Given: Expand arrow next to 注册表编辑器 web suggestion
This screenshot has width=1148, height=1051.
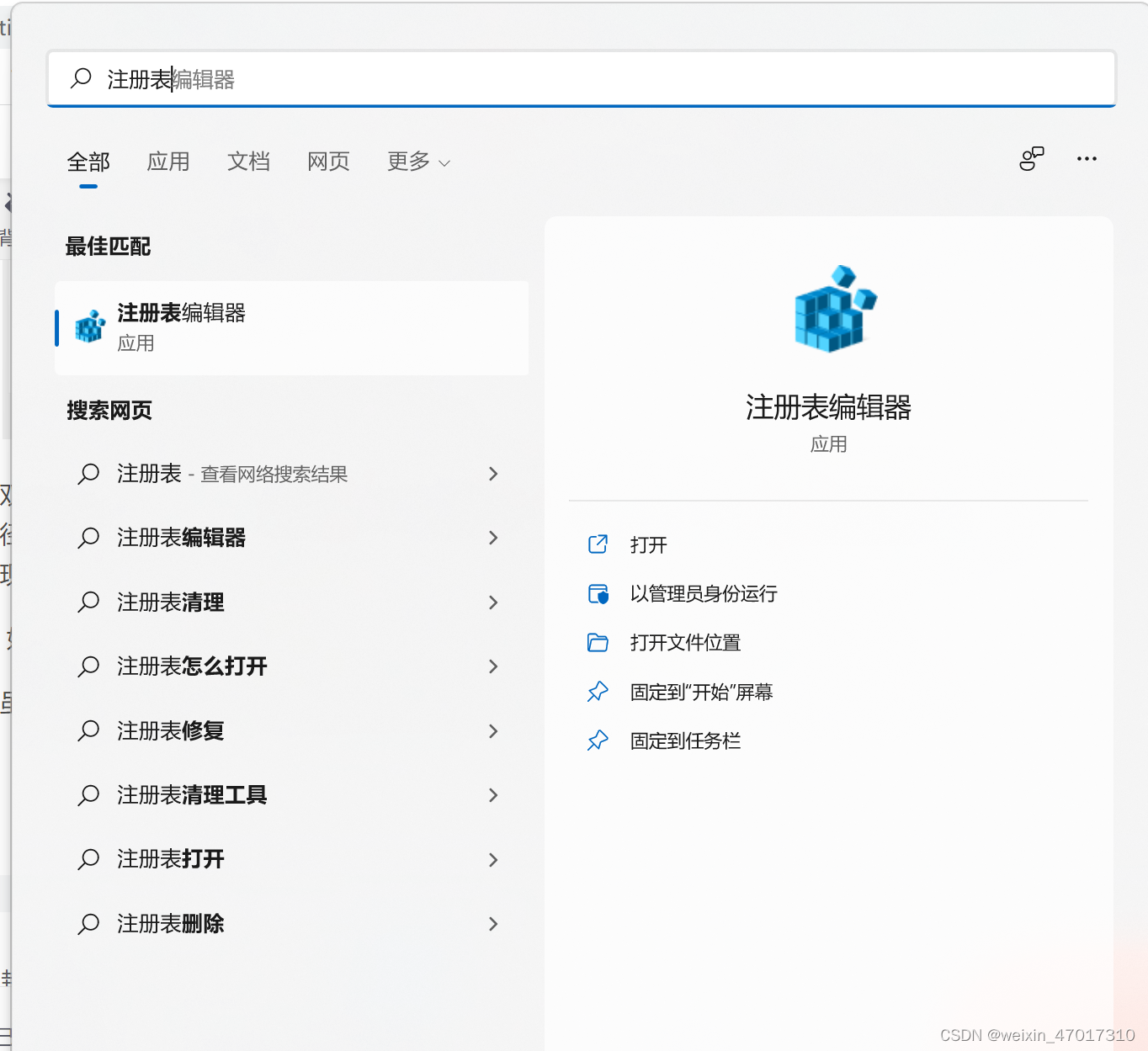Looking at the screenshot, I should click(x=493, y=538).
